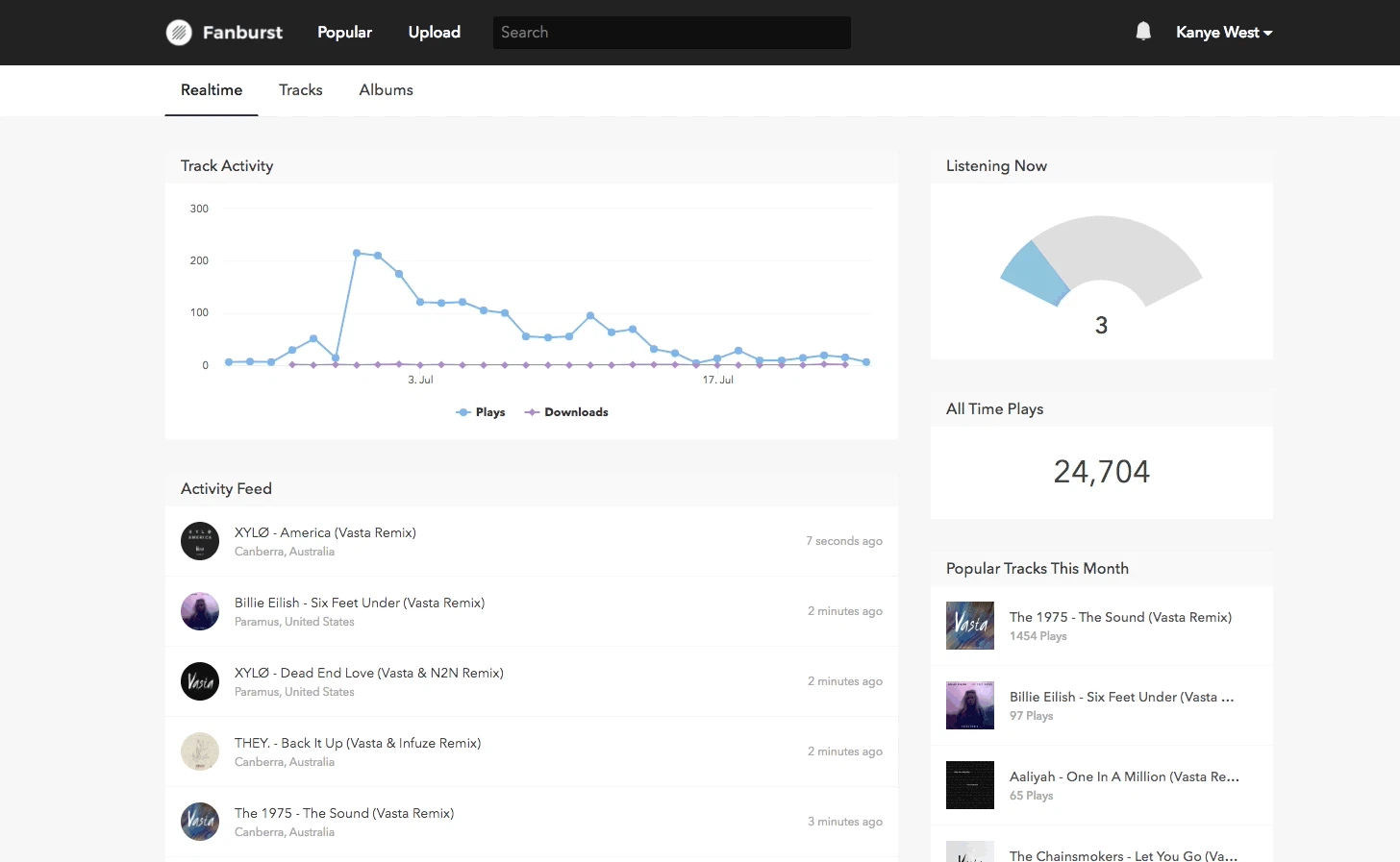Click the '65 Plays' count
The width and height of the screenshot is (1400, 862).
1032,796
